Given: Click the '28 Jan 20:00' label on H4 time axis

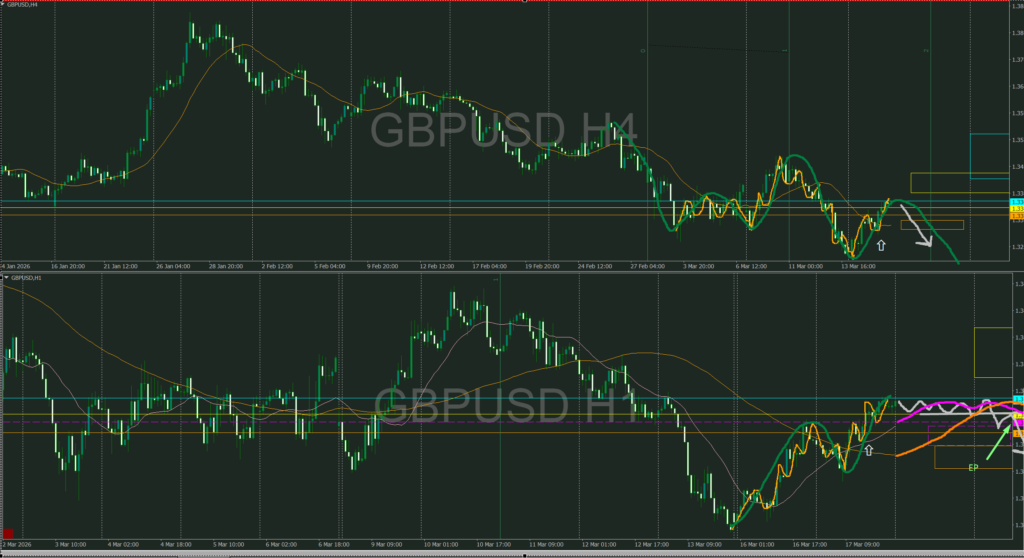Looking at the screenshot, I should click(x=226, y=266).
